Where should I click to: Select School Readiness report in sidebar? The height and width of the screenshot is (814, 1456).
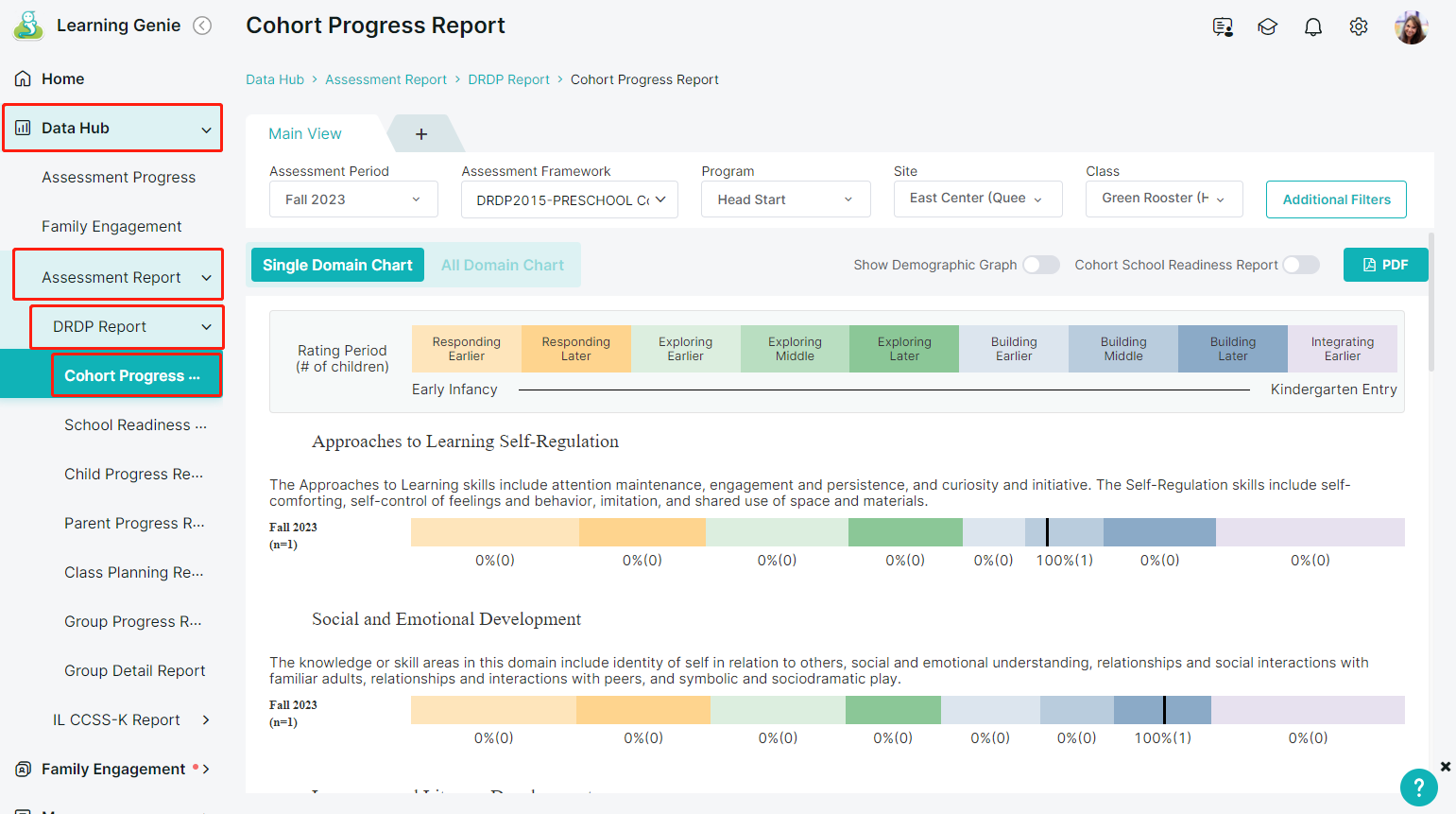pyautogui.click(x=135, y=425)
